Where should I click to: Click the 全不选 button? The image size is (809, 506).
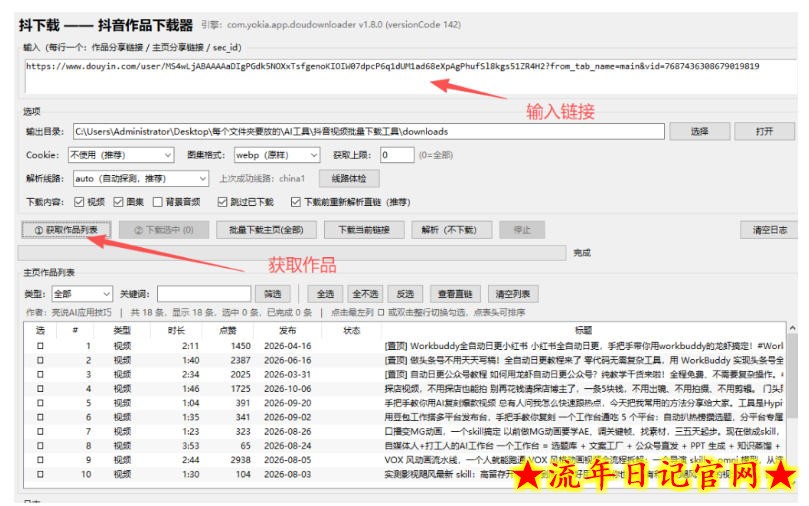[x=365, y=294]
